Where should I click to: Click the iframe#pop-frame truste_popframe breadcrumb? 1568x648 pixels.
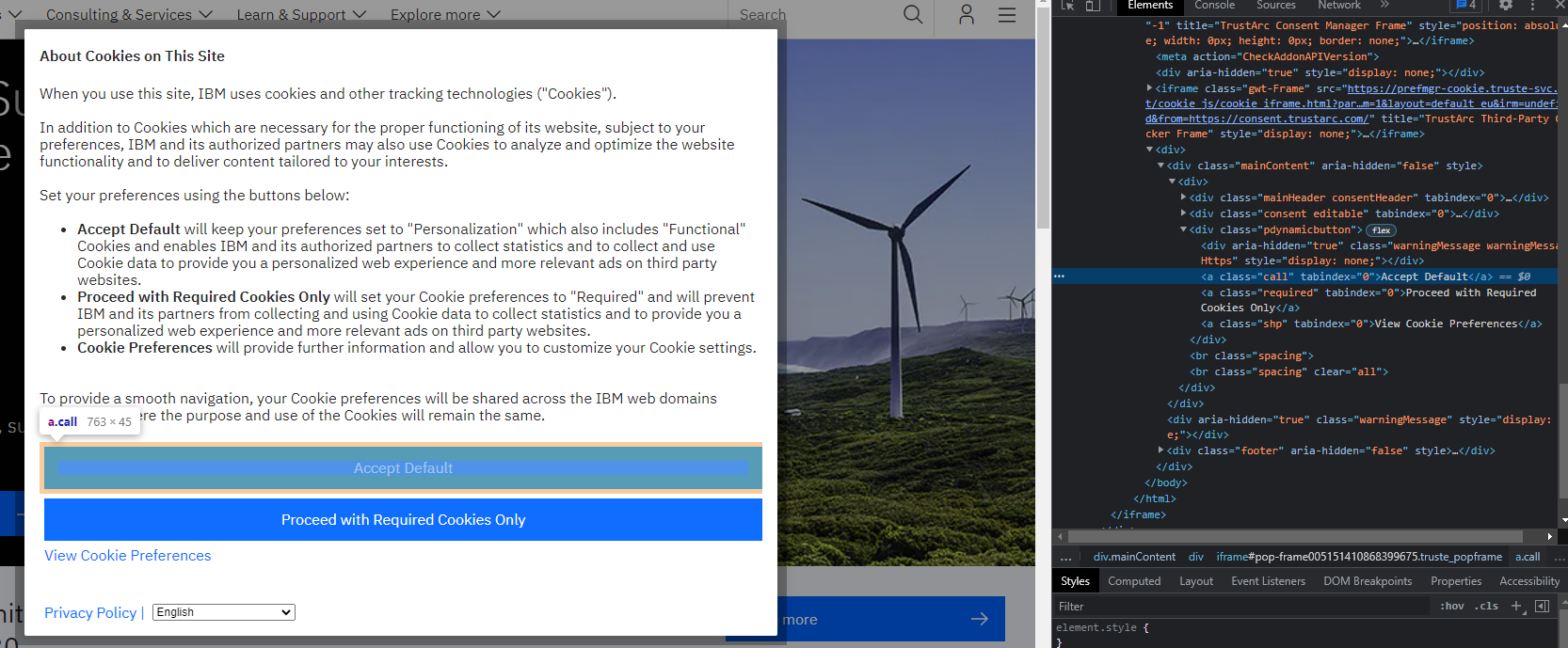1359,557
